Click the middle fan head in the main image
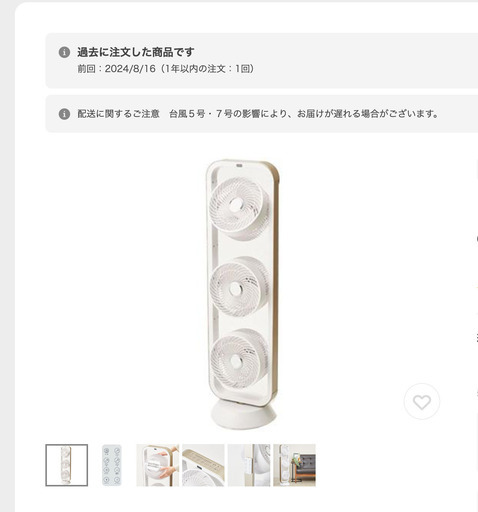Screen dimensions: 478x512 click(239, 287)
